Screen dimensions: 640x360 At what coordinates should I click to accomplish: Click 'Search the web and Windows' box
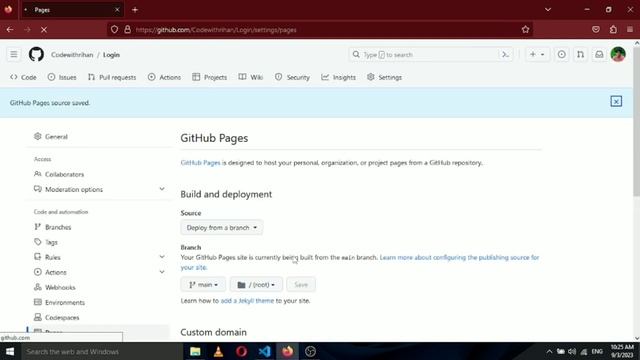pyautogui.click(x=101, y=351)
